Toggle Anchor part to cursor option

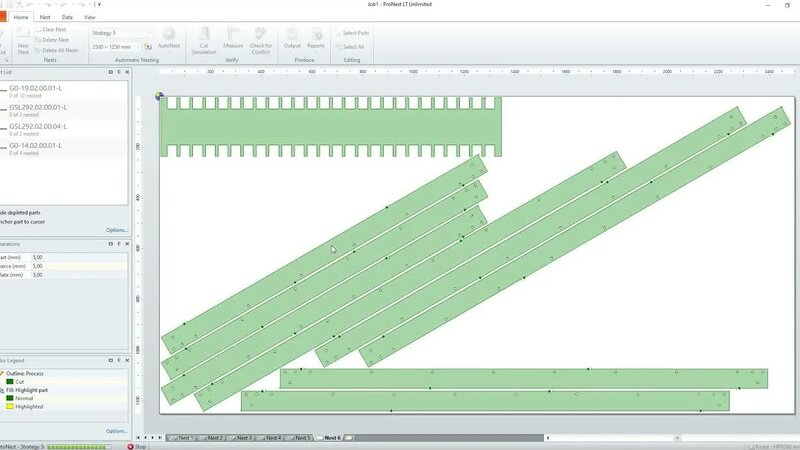click(x=22, y=222)
